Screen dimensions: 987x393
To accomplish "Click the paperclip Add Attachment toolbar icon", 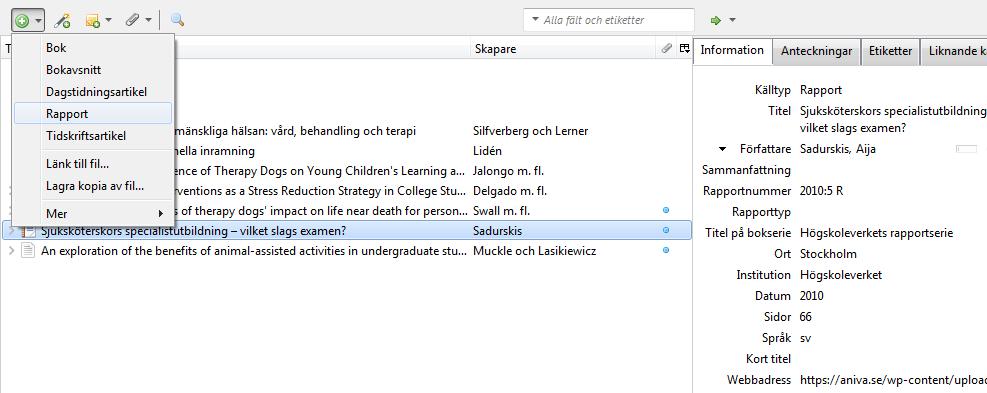I will pyautogui.click(x=132, y=20).
